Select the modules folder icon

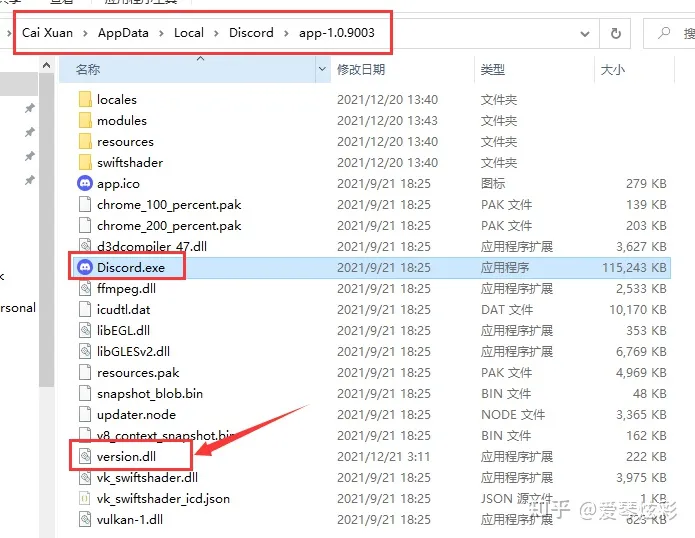(x=85, y=121)
